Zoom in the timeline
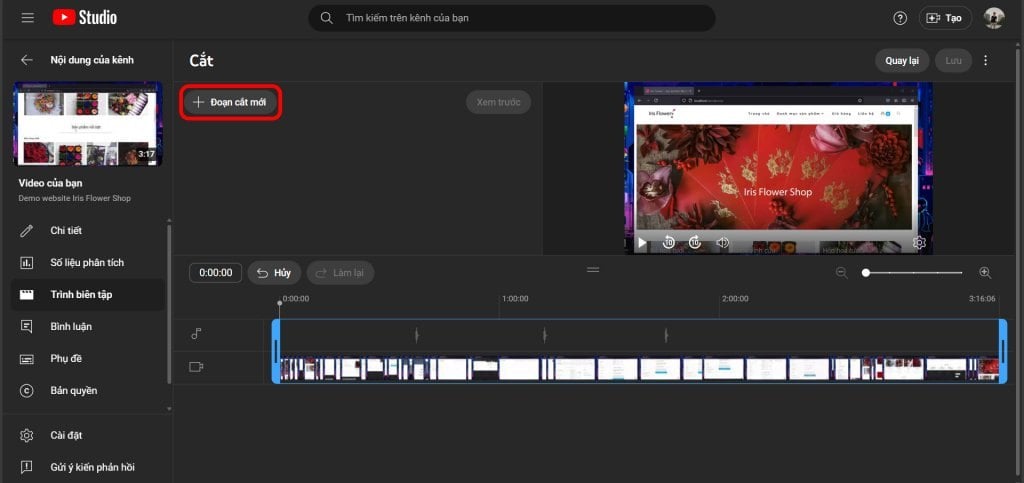The image size is (1024, 483). 985,273
